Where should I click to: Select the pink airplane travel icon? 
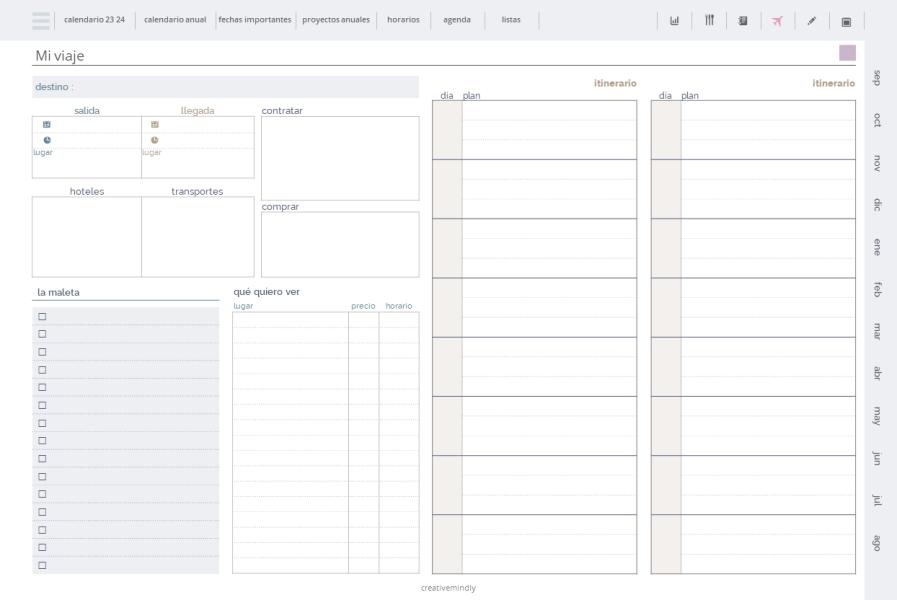point(777,21)
